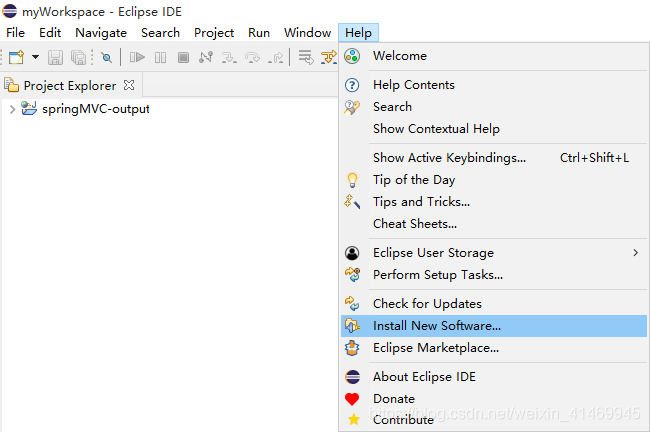Click the Disconnect debug icon
Image resolution: width=650 pixels, height=432 pixels.
pos(206,57)
